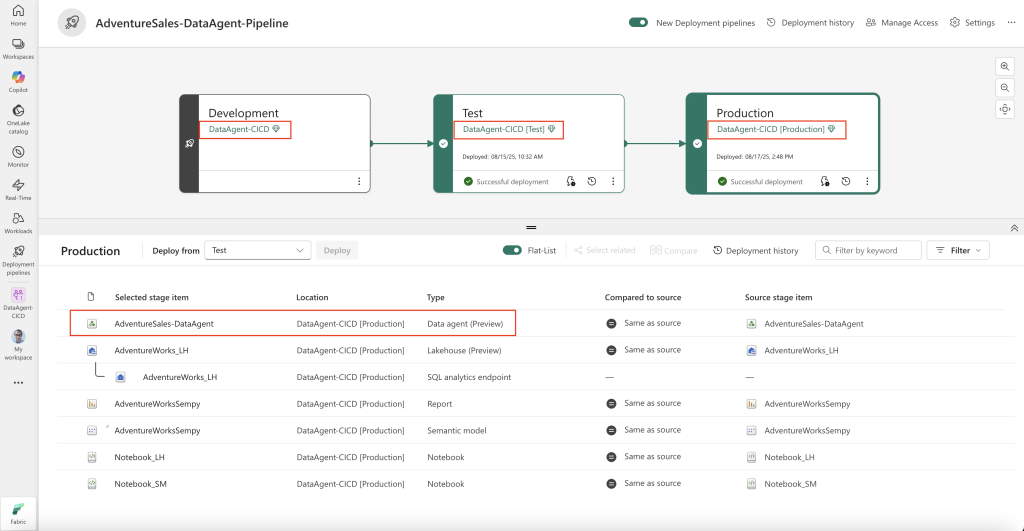The image size is (1024, 531).
Task: Toggle the New Deployment pipelines switch
Action: (638, 22)
